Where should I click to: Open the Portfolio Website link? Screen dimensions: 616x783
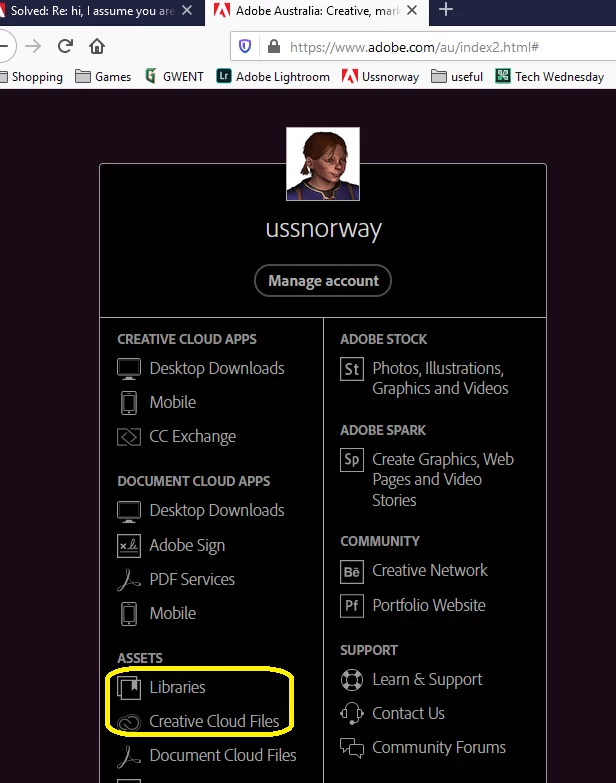(429, 605)
